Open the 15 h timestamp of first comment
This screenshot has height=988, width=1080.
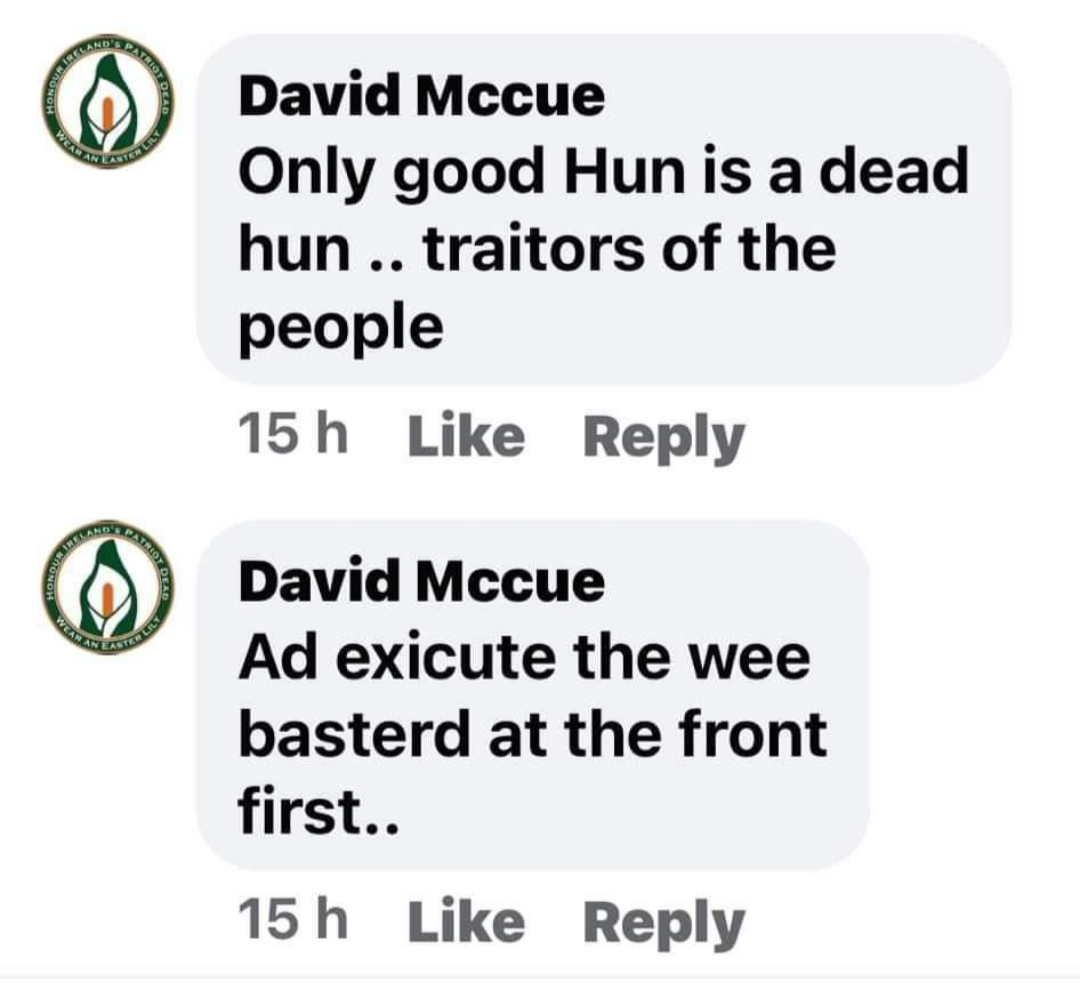tap(293, 435)
